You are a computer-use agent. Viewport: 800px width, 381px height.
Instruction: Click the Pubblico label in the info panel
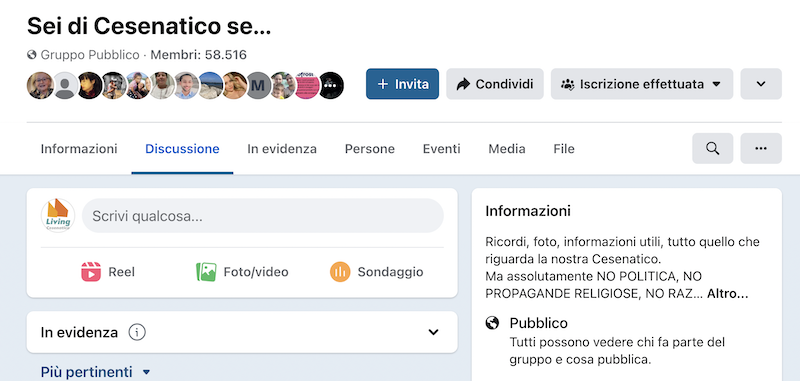(x=539, y=323)
